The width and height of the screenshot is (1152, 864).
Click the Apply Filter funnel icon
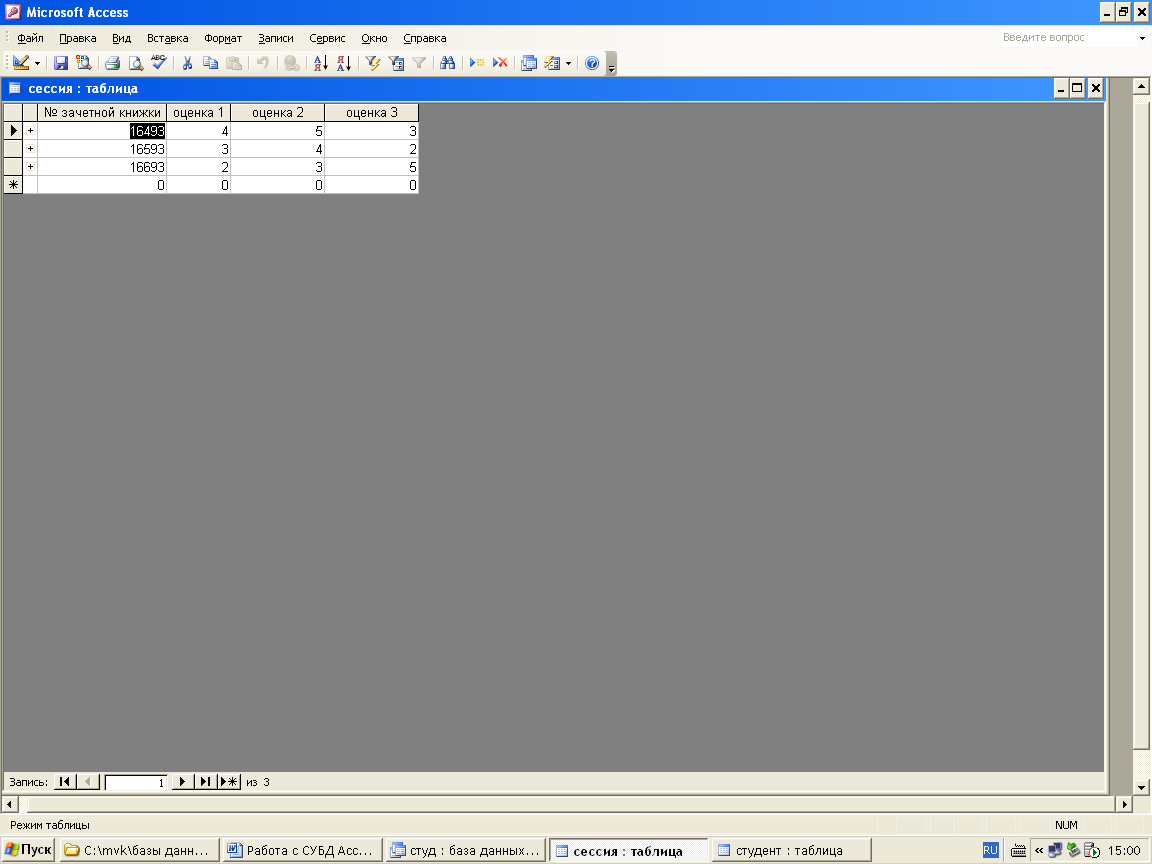419,63
